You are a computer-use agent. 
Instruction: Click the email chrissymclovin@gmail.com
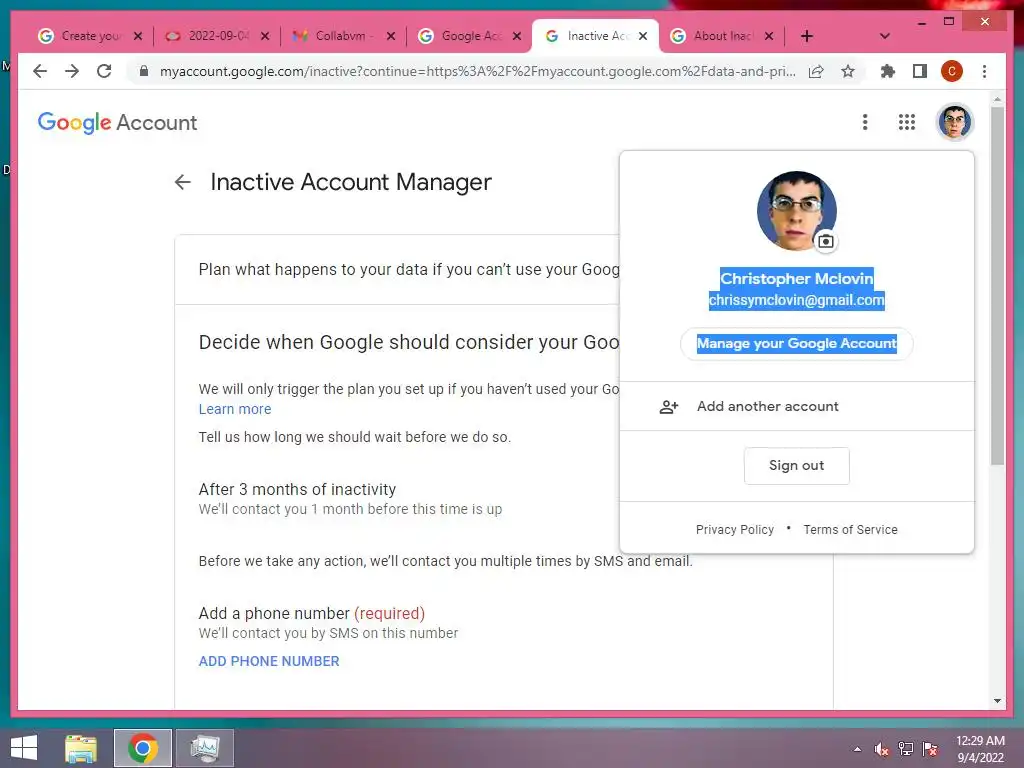tap(796, 300)
